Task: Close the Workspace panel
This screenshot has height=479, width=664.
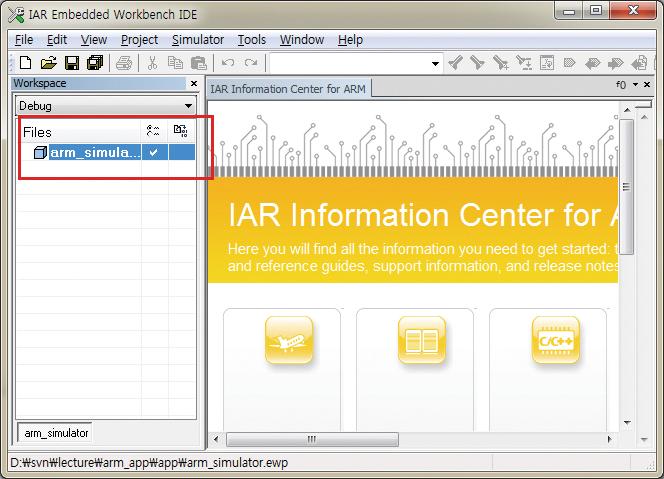Action: pos(194,83)
